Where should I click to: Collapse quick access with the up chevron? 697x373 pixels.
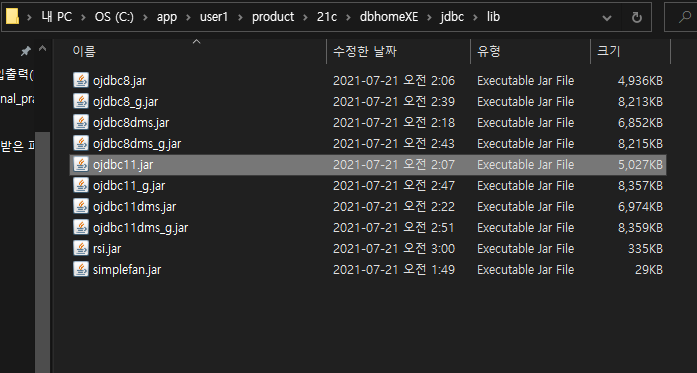43,48
